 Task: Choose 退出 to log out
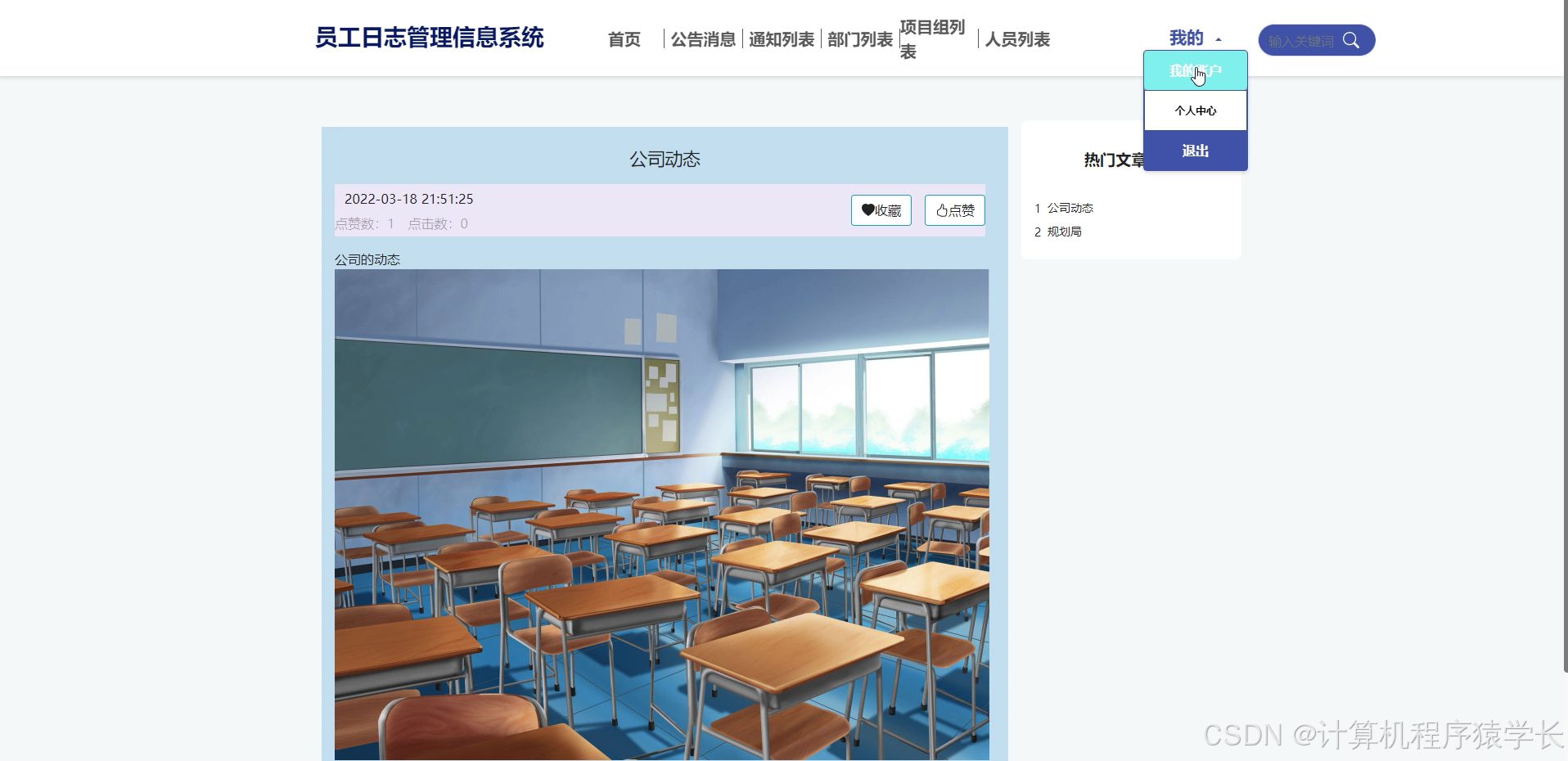coord(1196,151)
